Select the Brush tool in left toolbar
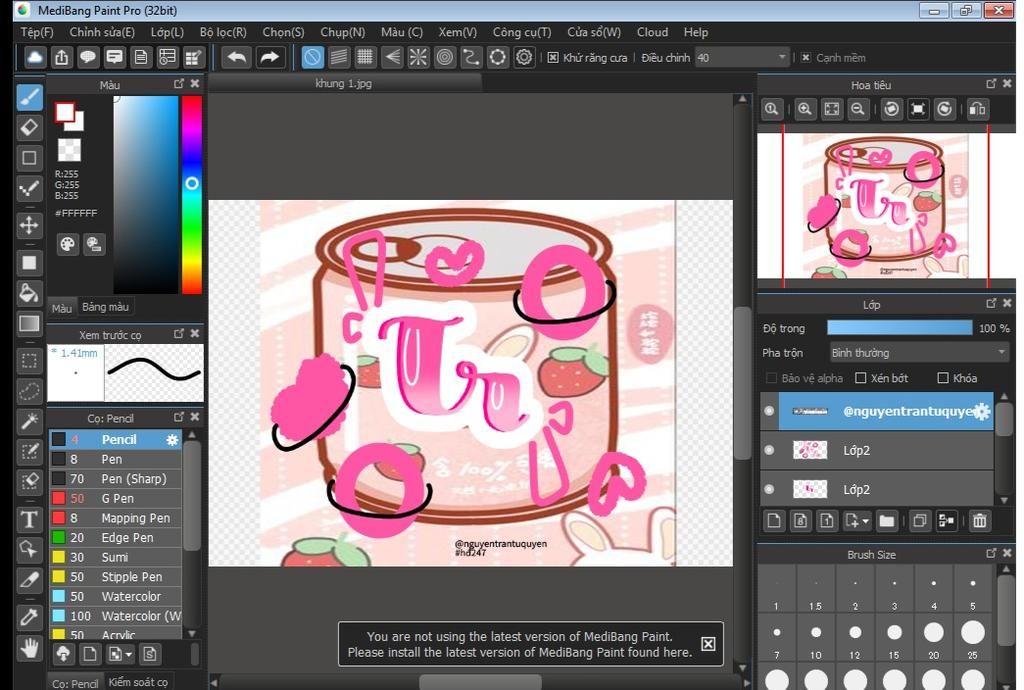Screen dimensions: 1024x690 point(29,97)
